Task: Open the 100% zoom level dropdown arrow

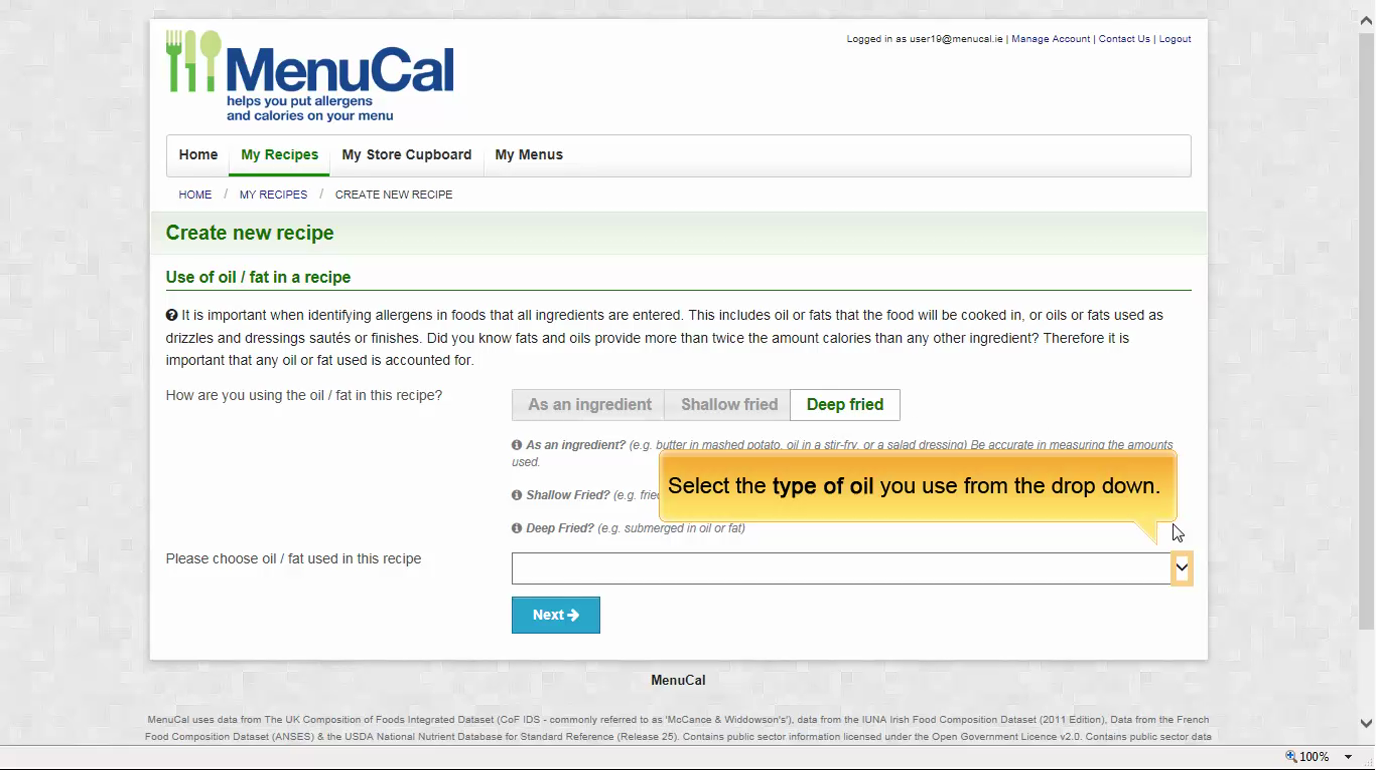Action: [1348, 757]
